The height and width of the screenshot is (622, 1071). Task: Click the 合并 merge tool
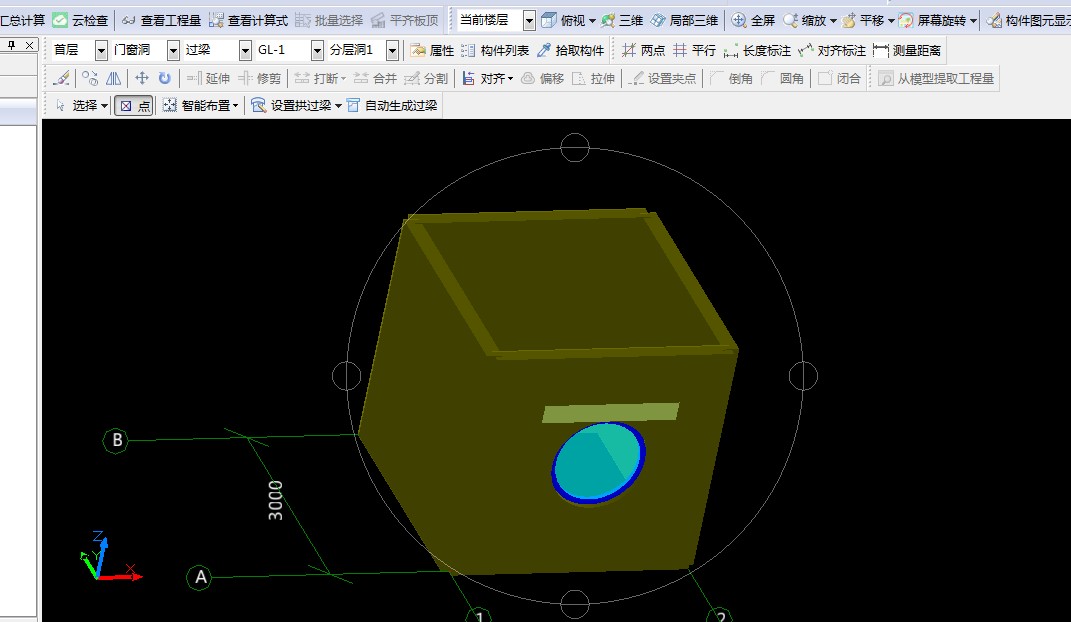375,79
